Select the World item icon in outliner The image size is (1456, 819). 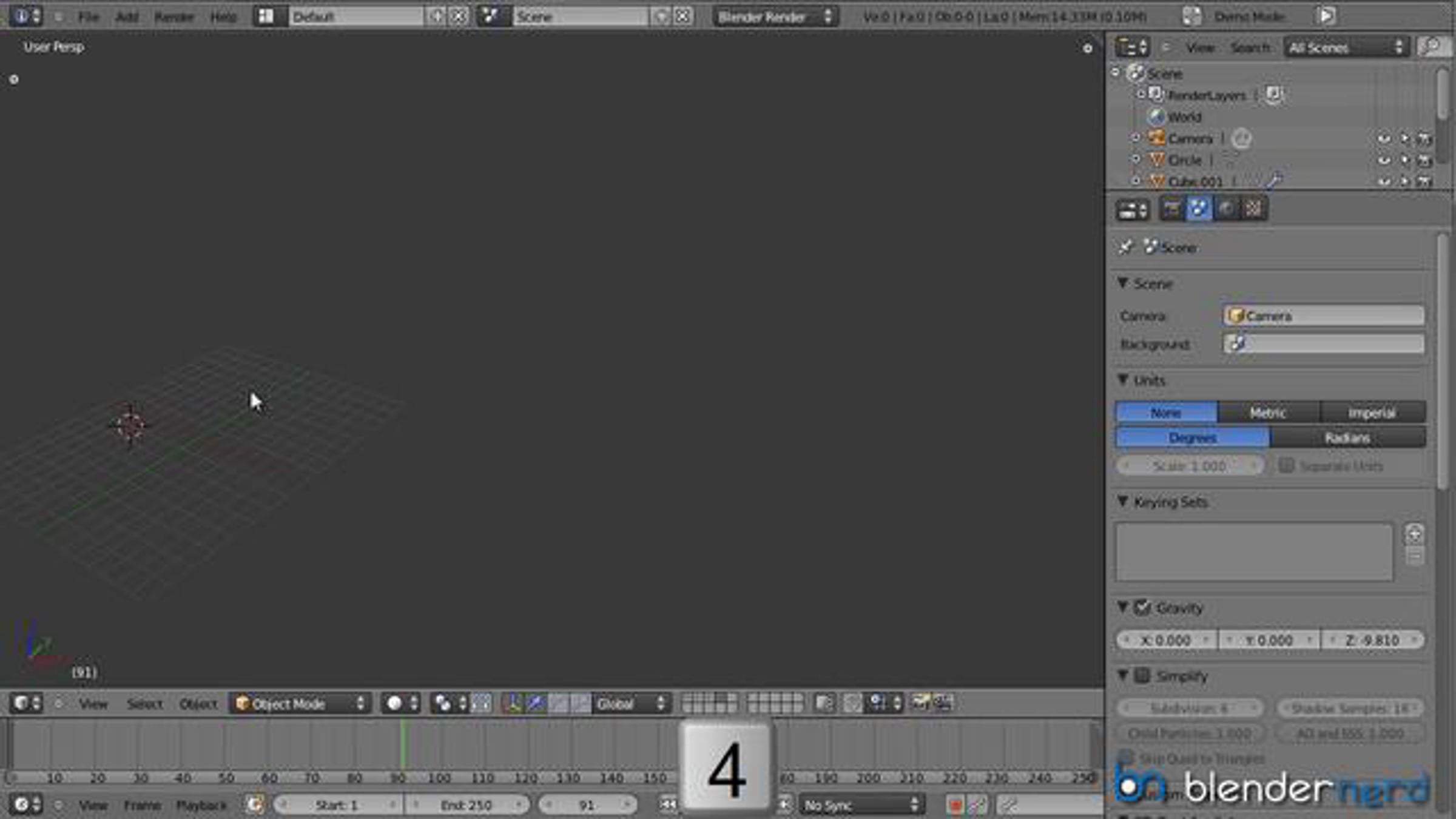[x=1157, y=116]
